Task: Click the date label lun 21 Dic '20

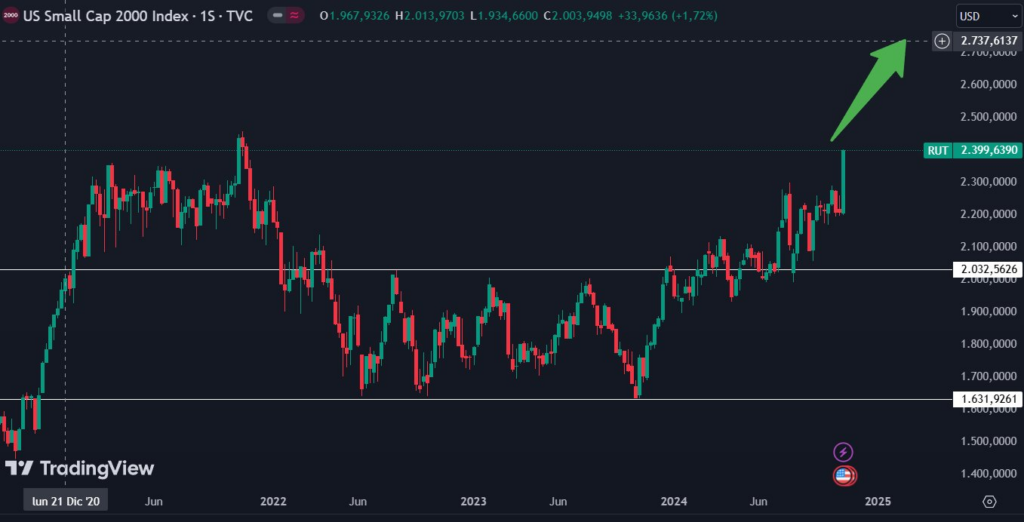Action: pyautogui.click(x=65, y=501)
